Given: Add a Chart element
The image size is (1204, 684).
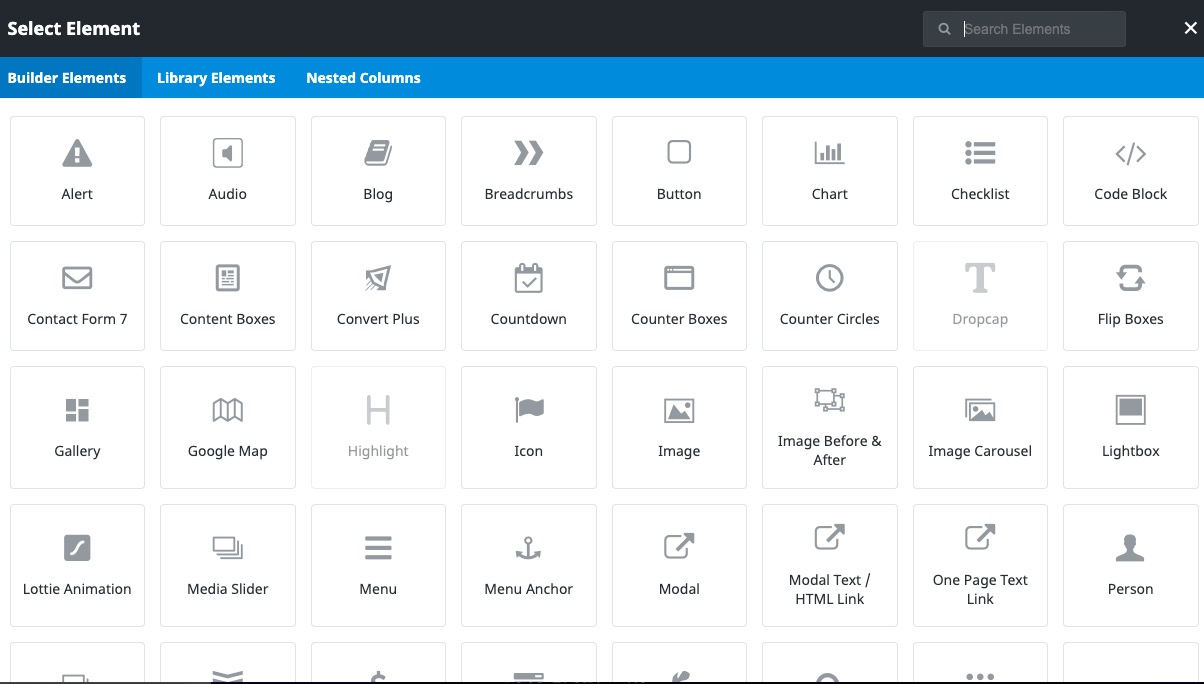Looking at the screenshot, I should coord(830,171).
